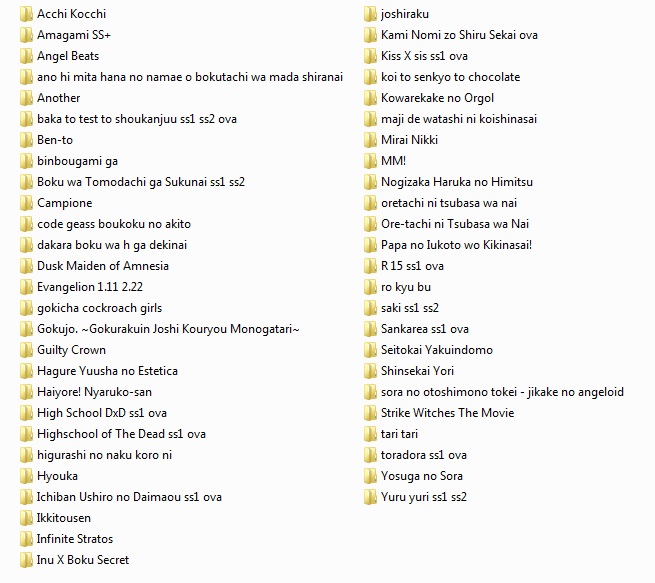Screen dimensions: 655x583
Task: Click High School DxD ss1 ova name
Action: [x=102, y=413]
